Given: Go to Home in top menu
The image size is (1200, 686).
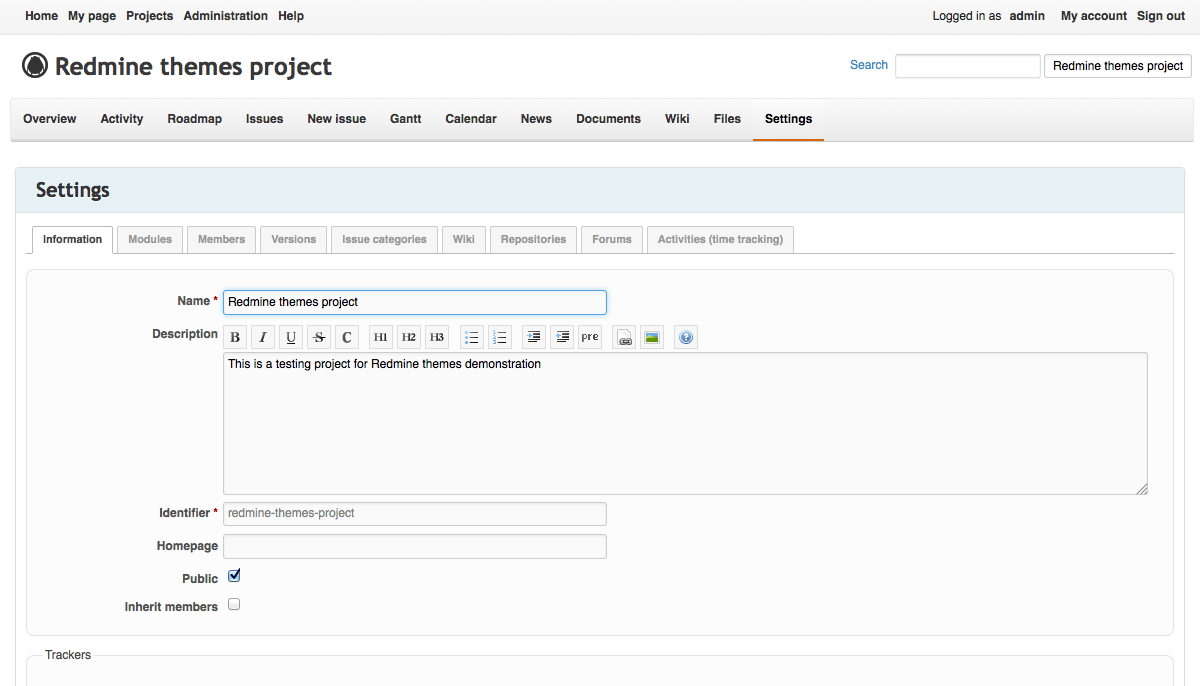Looking at the screenshot, I should pyautogui.click(x=41, y=16).
